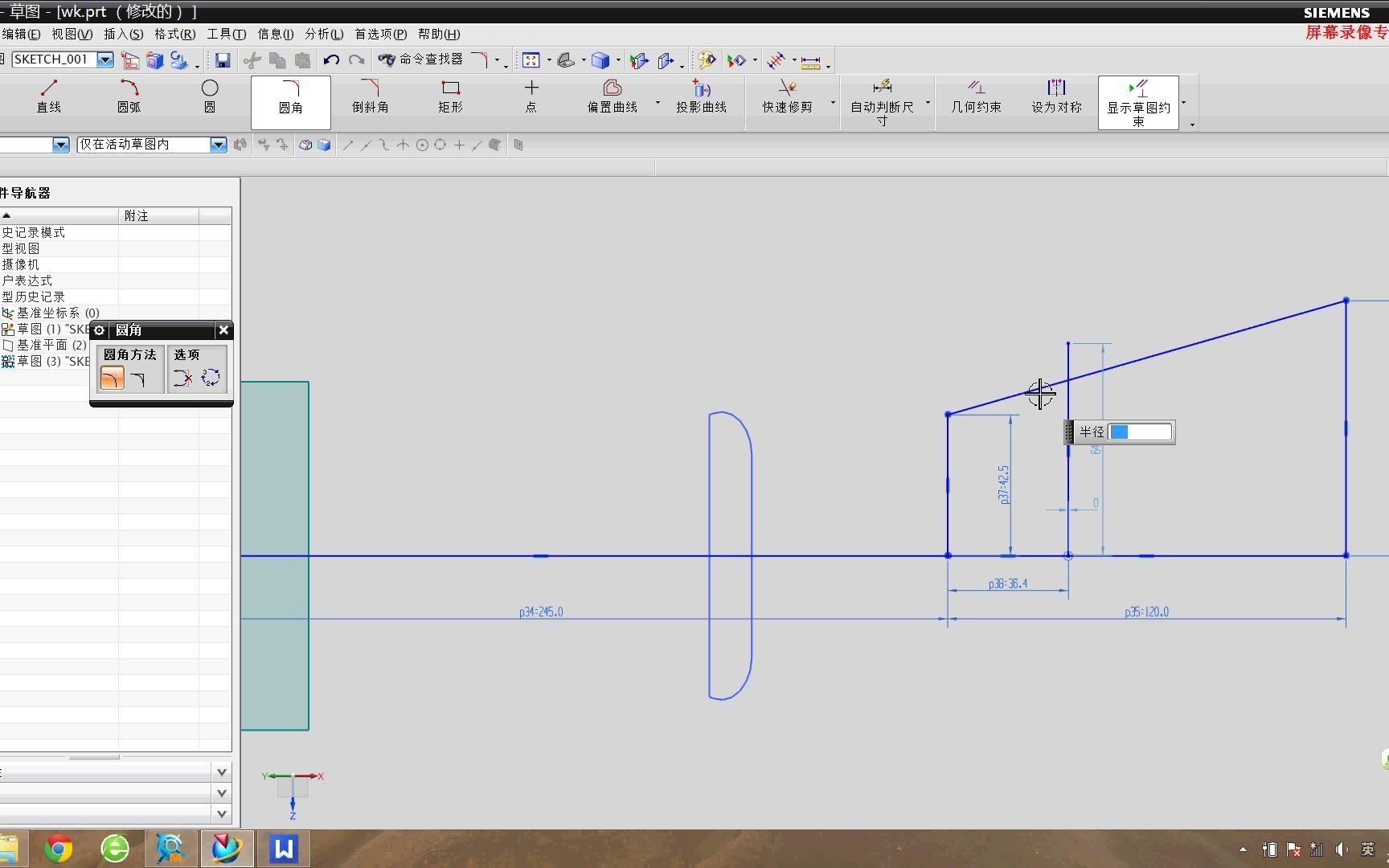This screenshot has height=868, width=1389.
Task: Click the paste clipboard icon
Action: [x=302, y=60]
